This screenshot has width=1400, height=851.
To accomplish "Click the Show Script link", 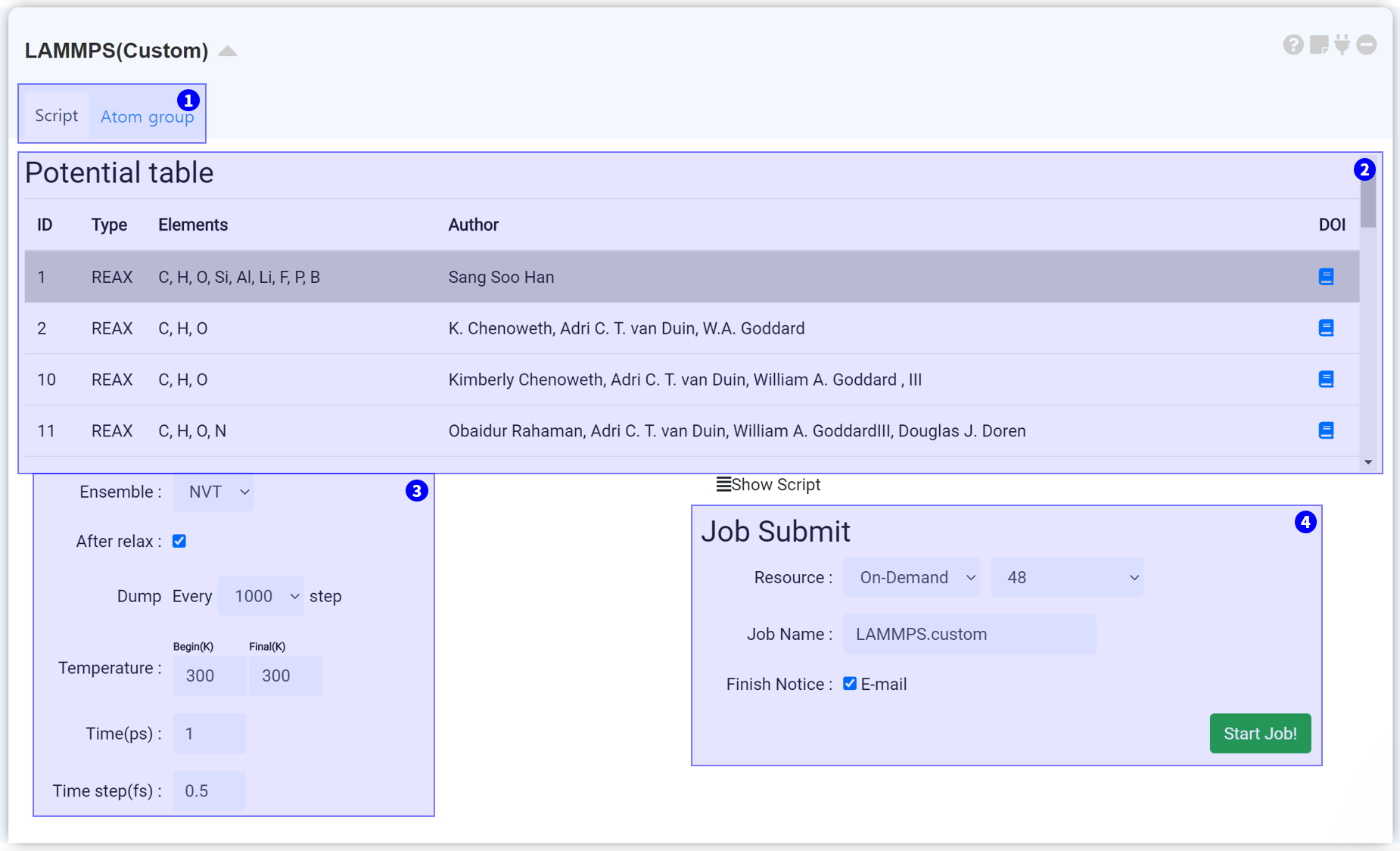I will pos(769,485).
